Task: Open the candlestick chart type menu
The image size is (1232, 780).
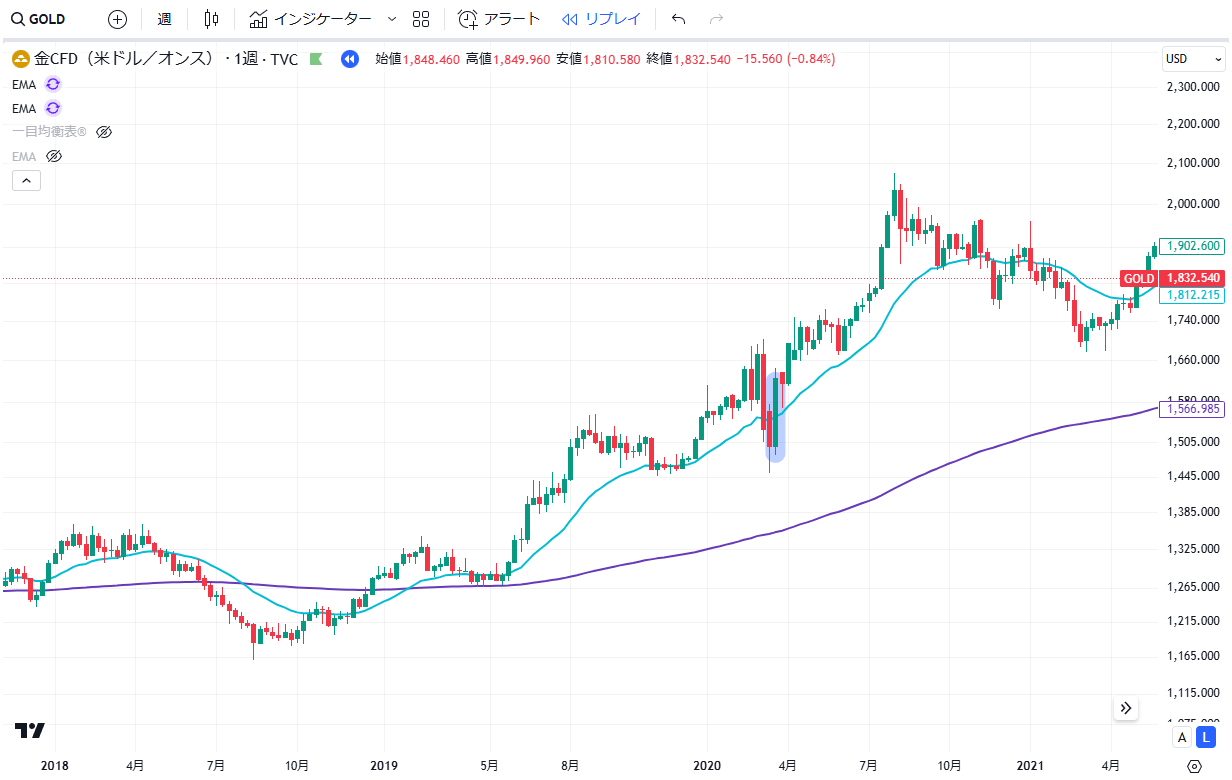Action: [x=211, y=19]
